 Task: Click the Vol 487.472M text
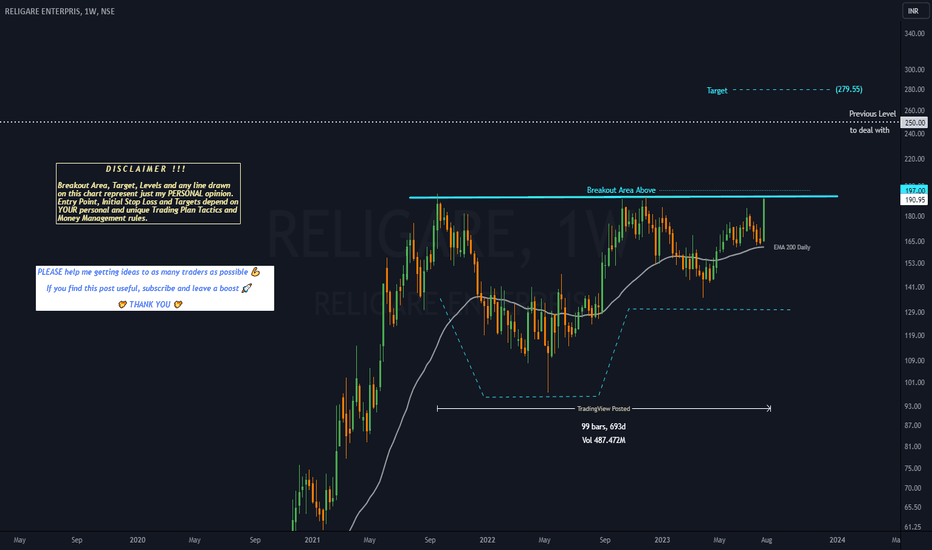[x=603, y=440]
